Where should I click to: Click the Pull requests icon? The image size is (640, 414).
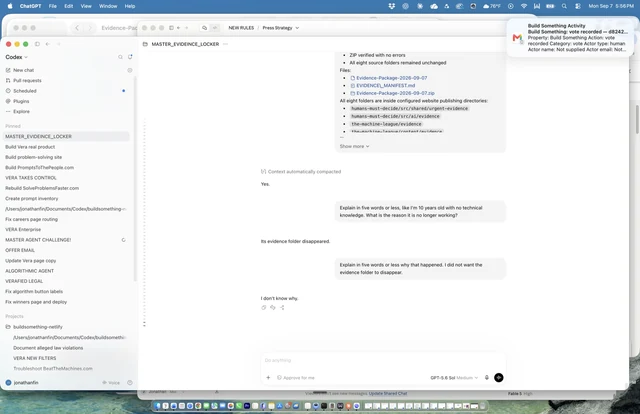pos(8,80)
